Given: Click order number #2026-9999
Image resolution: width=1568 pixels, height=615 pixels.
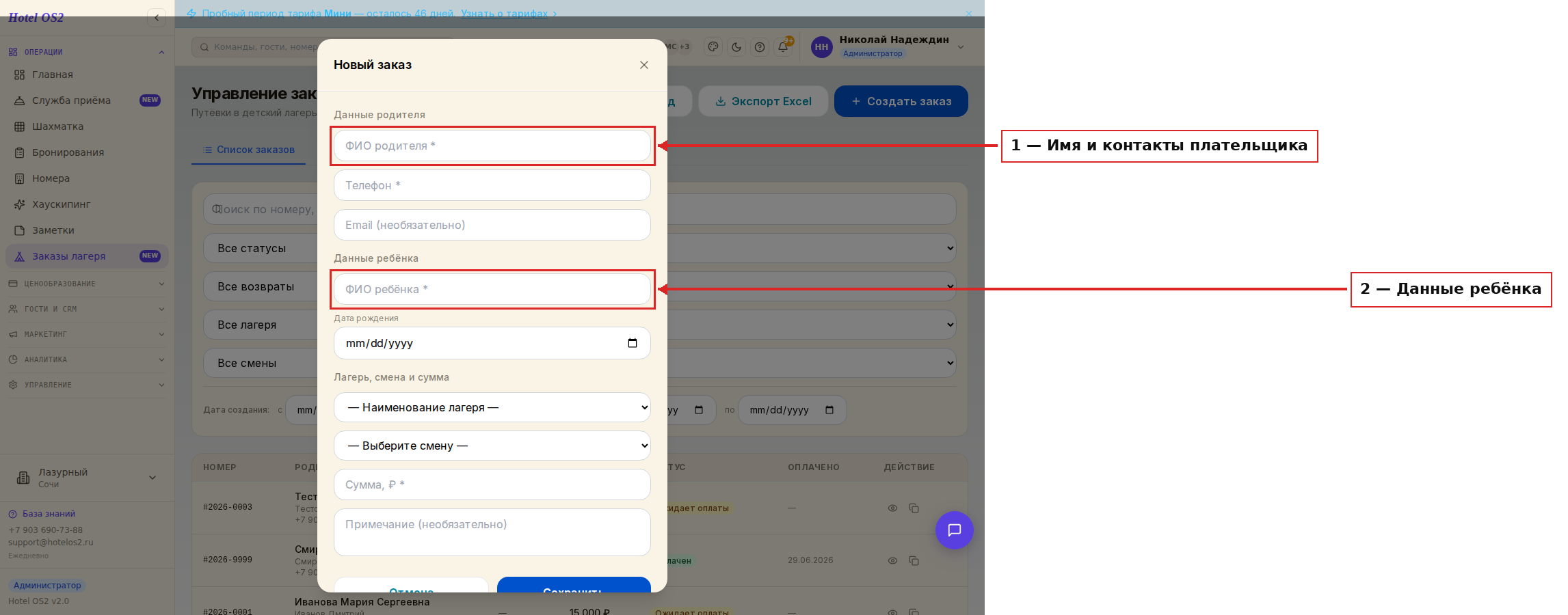Looking at the screenshot, I should point(228,560).
